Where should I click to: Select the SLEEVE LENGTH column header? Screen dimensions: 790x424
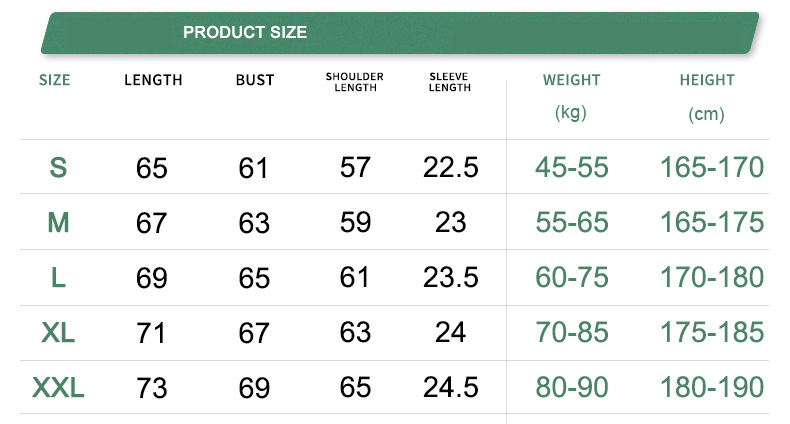449,82
